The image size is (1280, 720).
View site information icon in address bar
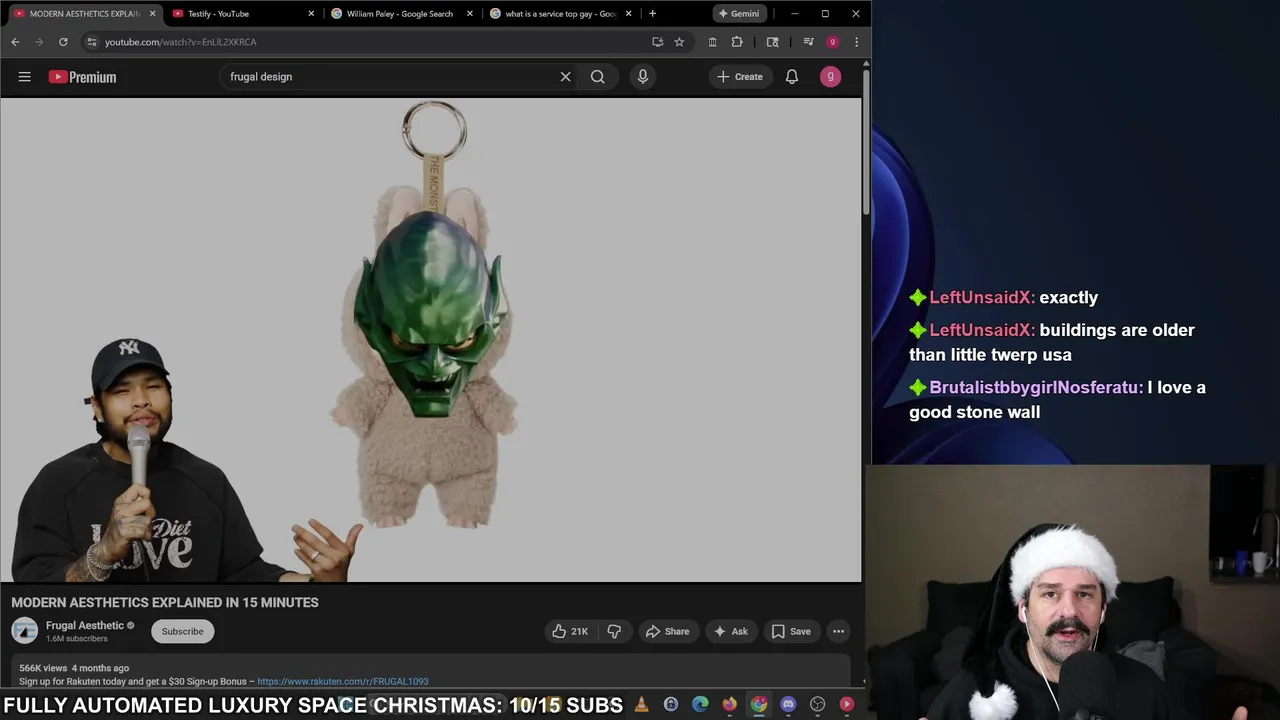pos(91,42)
